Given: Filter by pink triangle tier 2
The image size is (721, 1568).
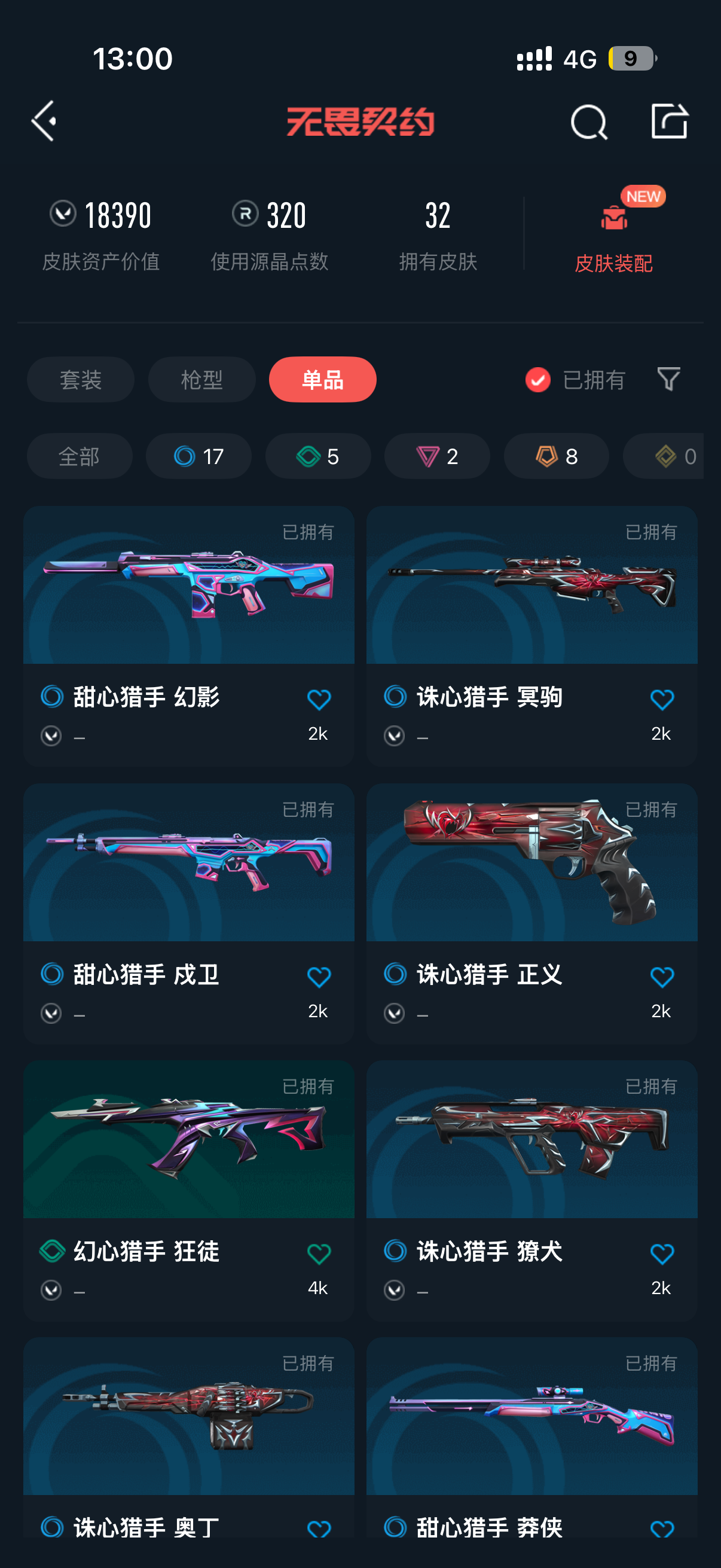Looking at the screenshot, I should pyautogui.click(x=437, y=456).
